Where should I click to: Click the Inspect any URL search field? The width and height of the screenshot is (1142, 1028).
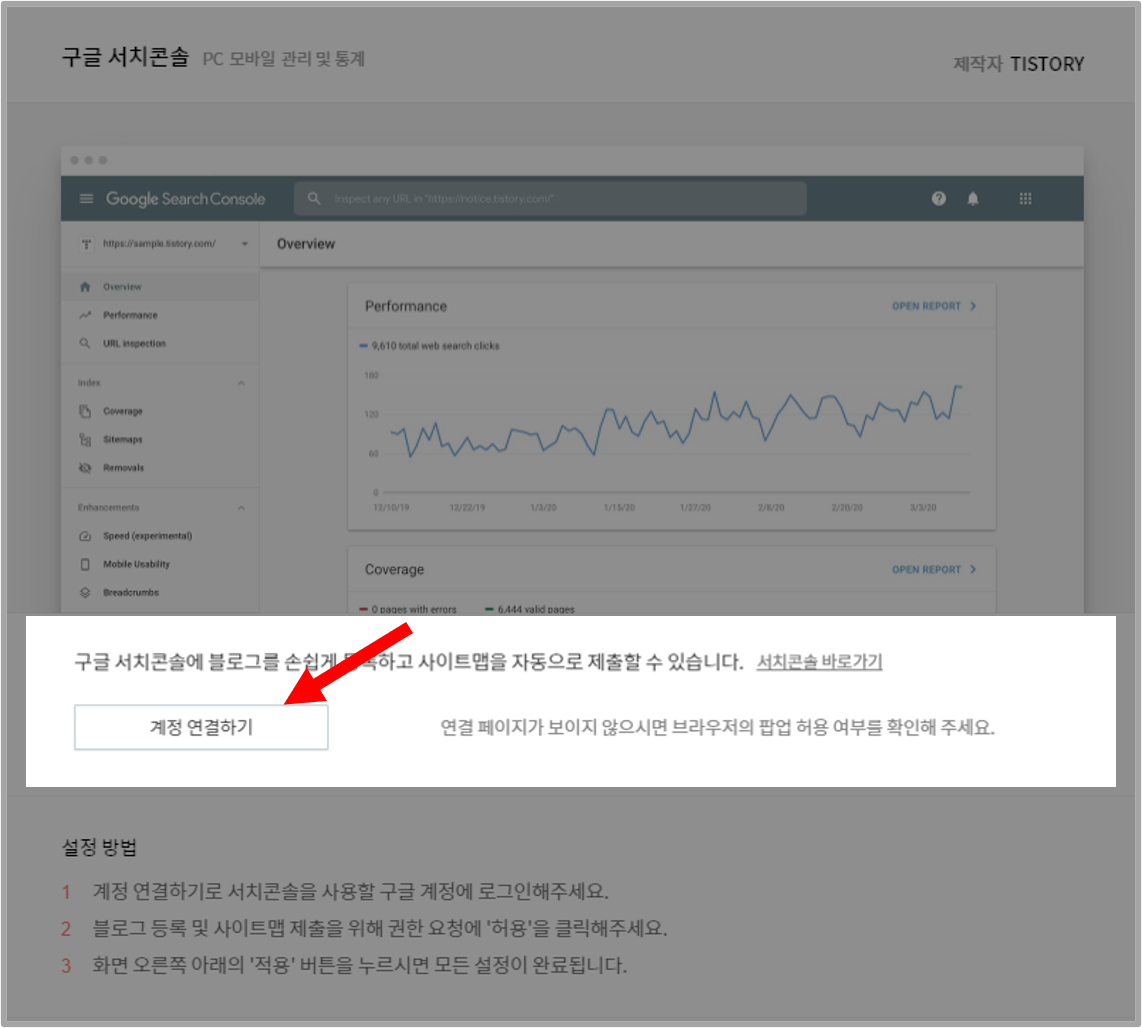click(550, 198)
